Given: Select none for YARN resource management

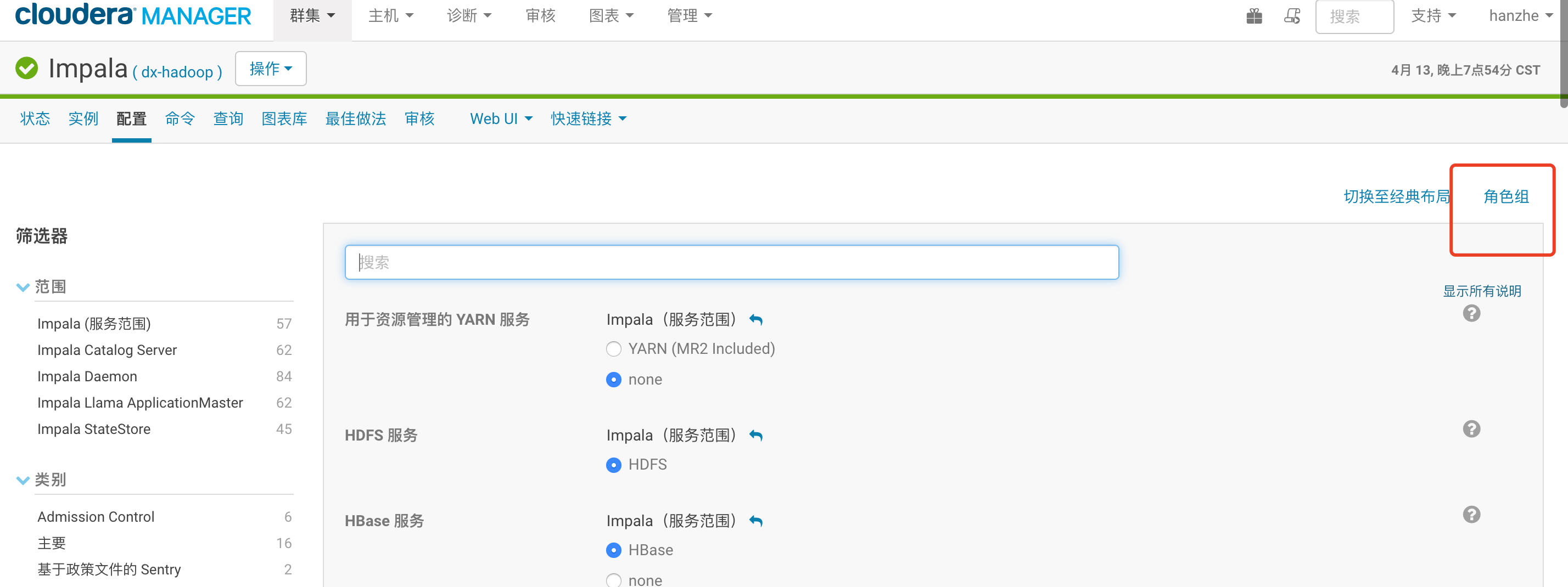Looking at the screenshot, I should coord(614,380).
